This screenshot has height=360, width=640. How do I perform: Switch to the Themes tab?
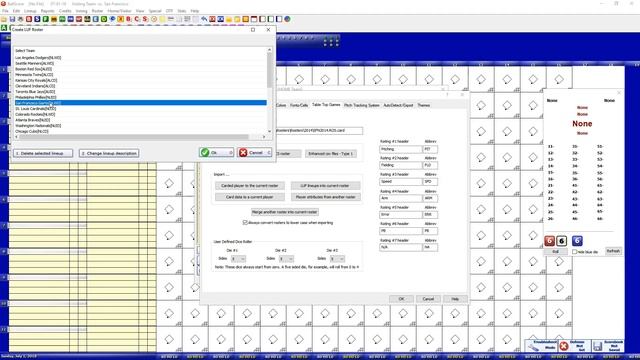coord(423,105)
